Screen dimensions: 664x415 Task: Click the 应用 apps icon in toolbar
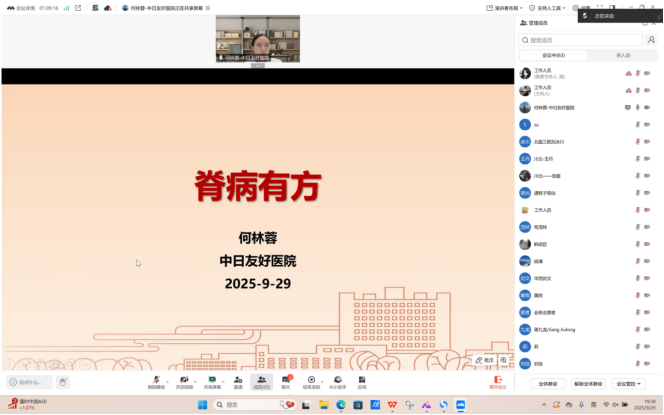[362, 379]
